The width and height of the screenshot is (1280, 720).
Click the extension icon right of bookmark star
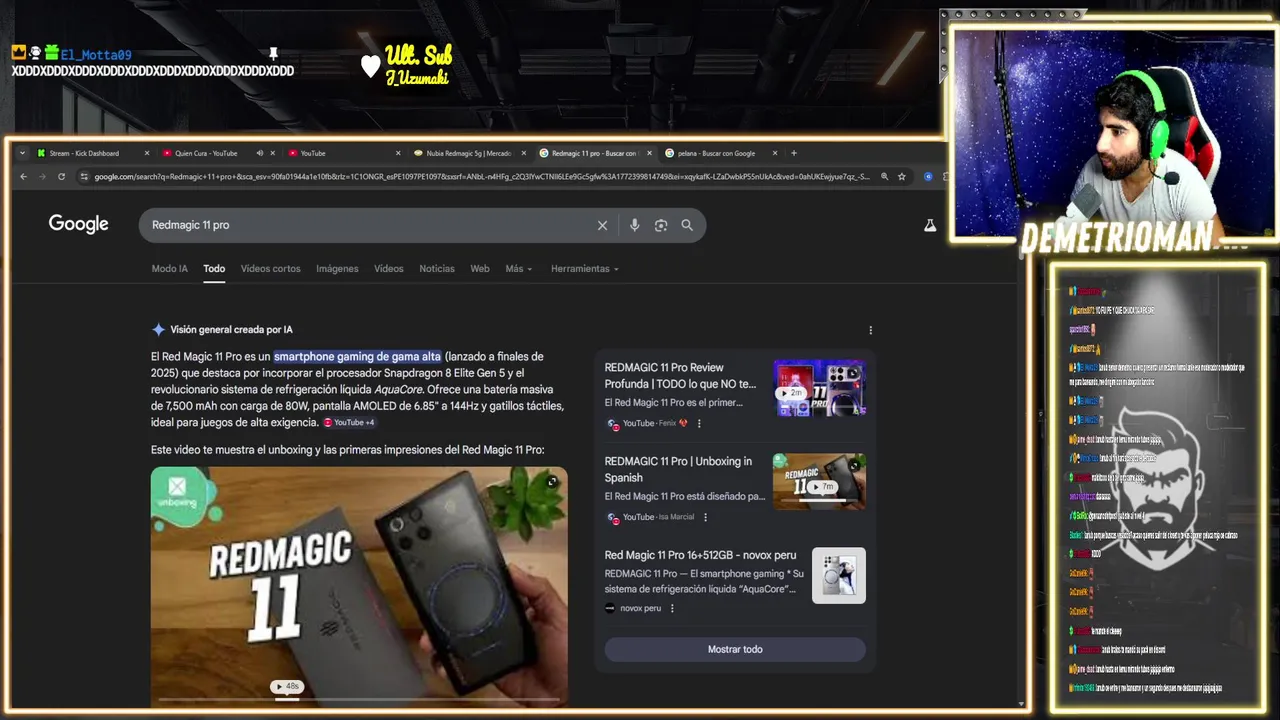(x=928, y=177)
